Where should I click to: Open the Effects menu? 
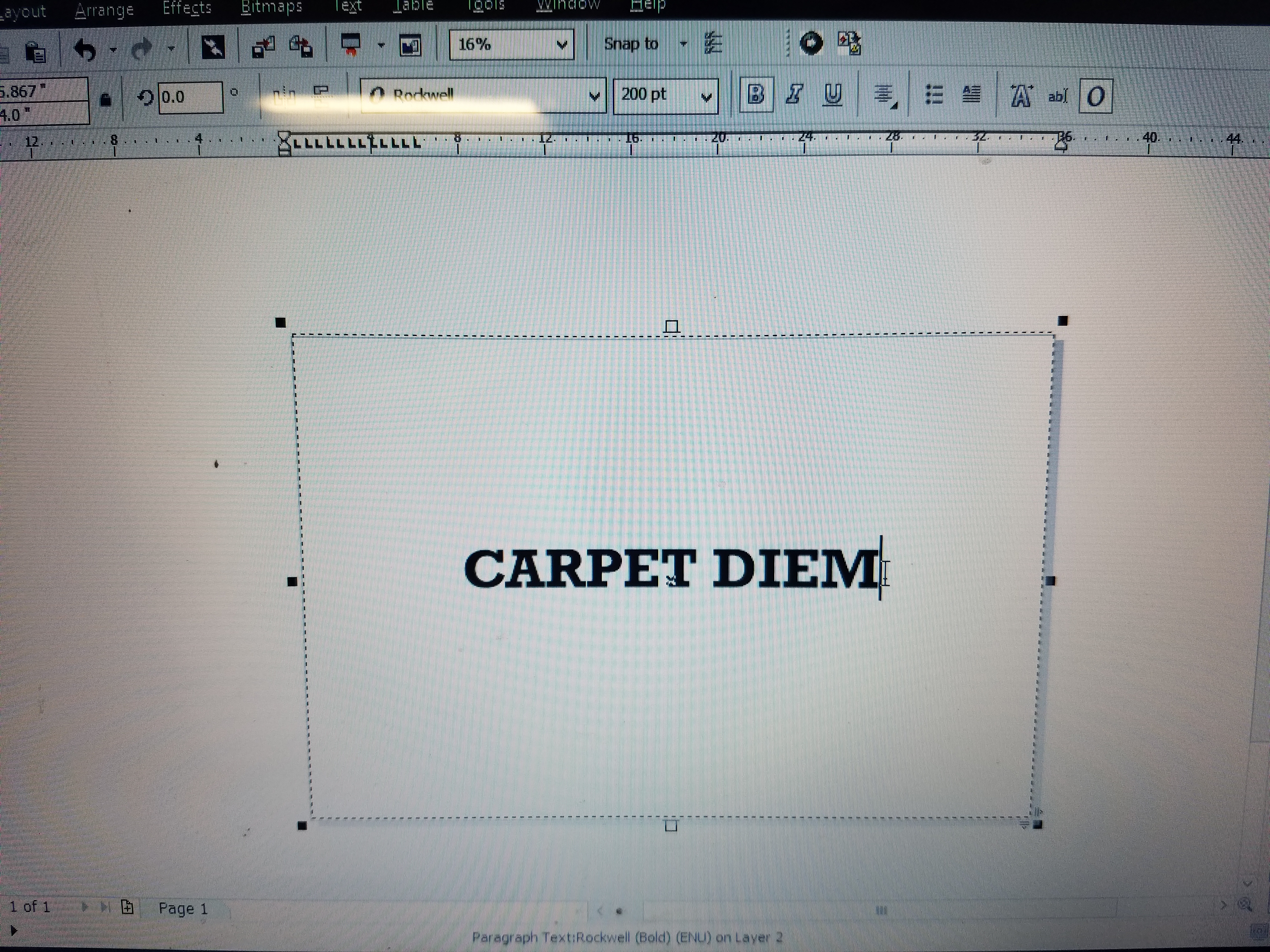click(186, 8)
